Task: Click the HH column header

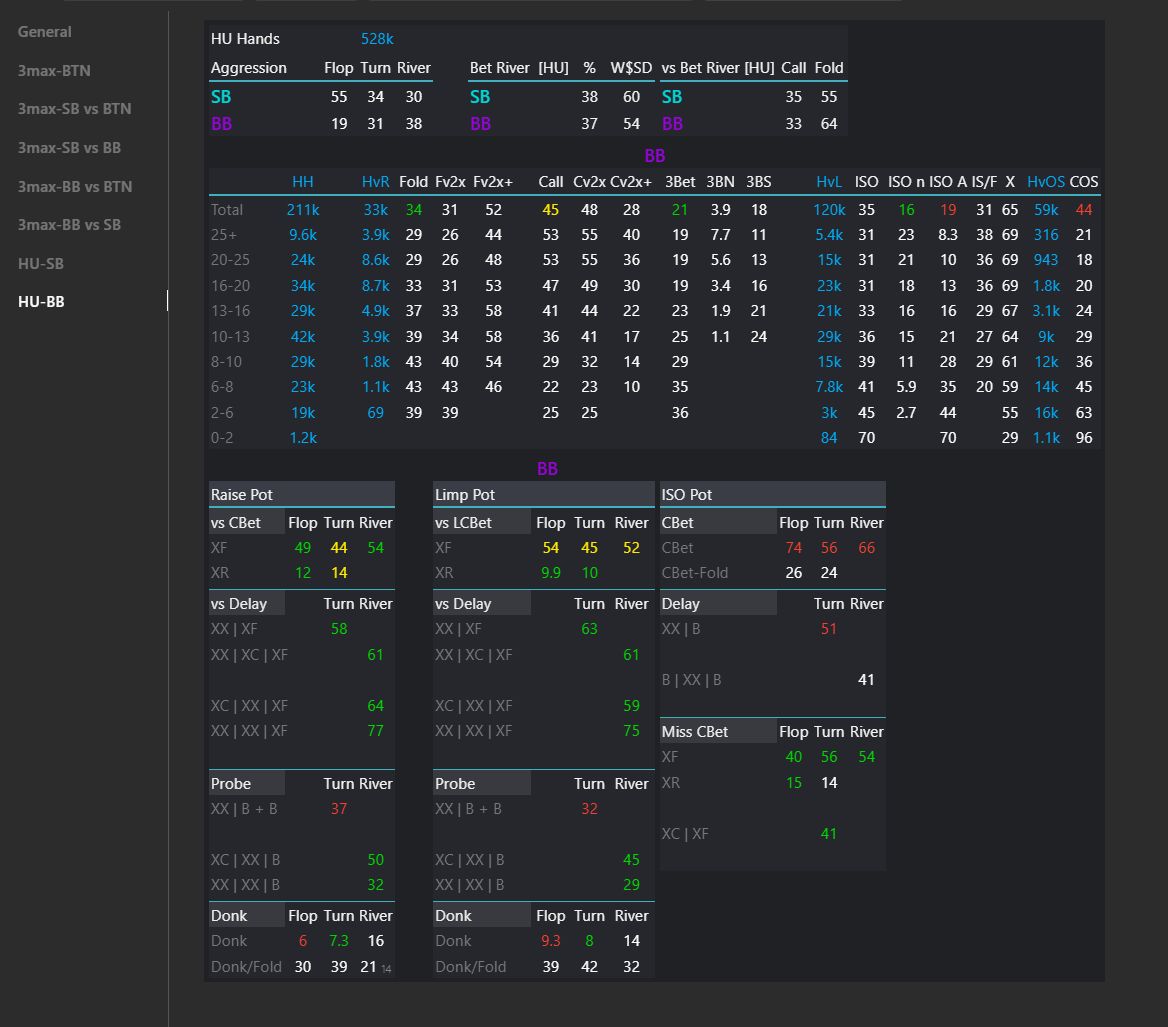Action: [x=302, y=182]
